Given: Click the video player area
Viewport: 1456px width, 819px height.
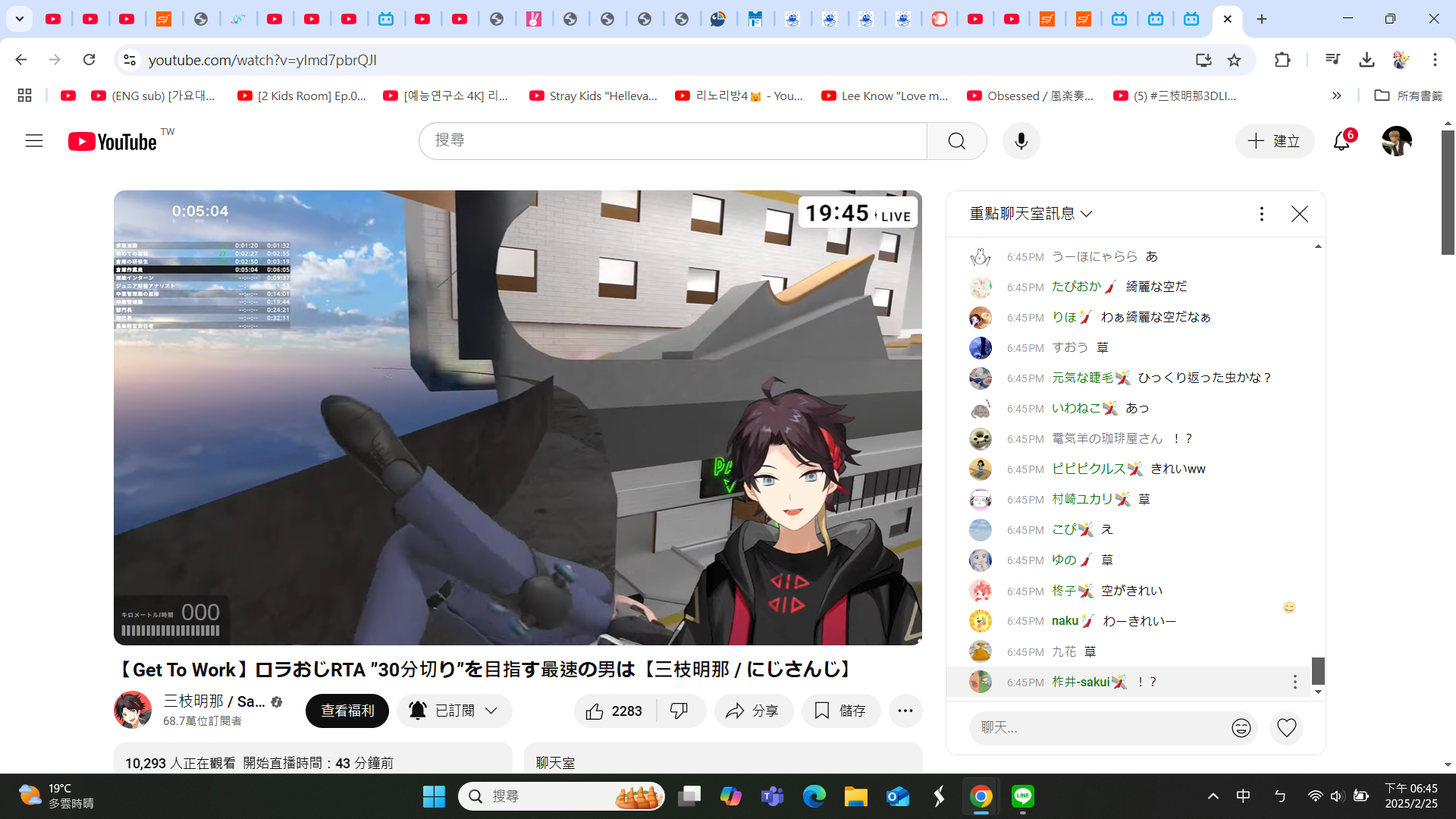Looking at the screenshot, I should point(518,418).
